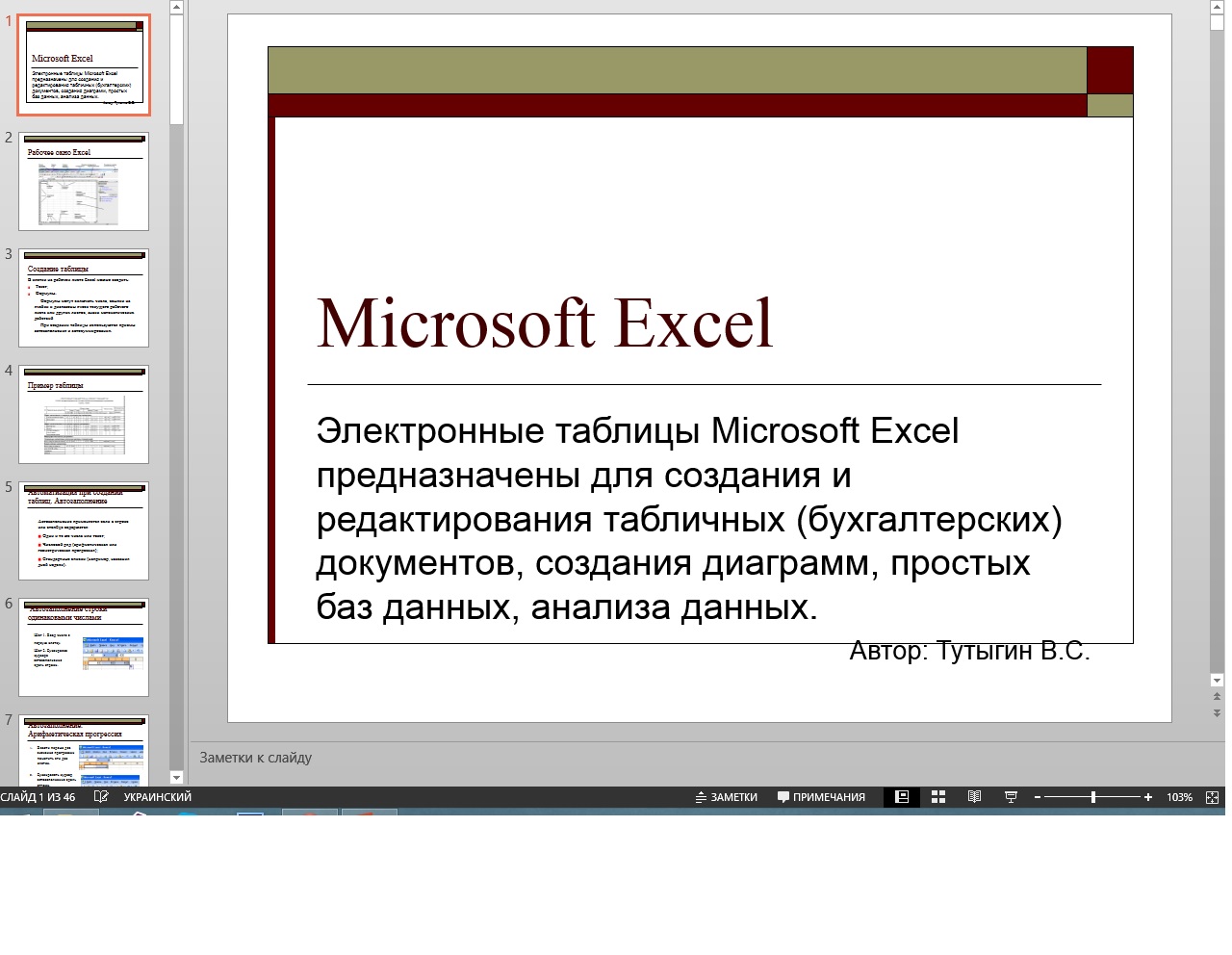Toggle the ЗАМЕТКИ notes pane
Viewport: 1232px width, 955px height.
[x=727, y=797]
